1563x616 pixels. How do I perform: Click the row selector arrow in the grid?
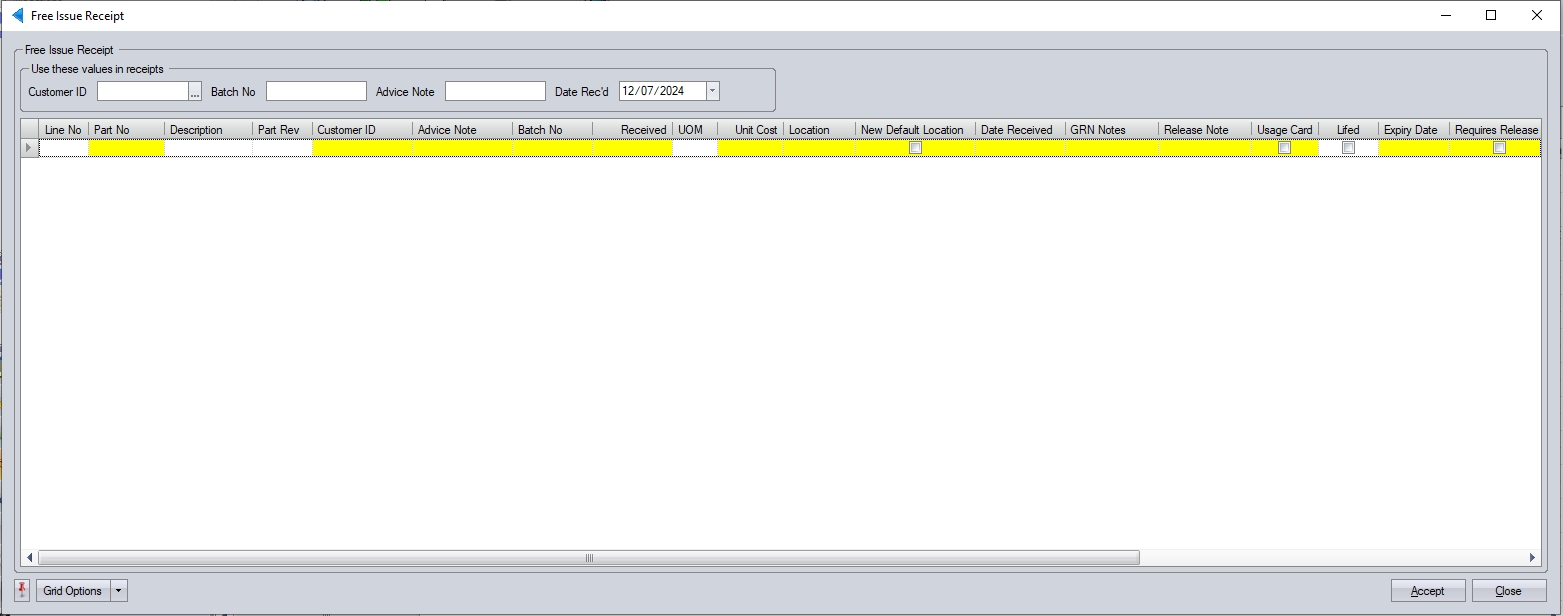[29, 148]
